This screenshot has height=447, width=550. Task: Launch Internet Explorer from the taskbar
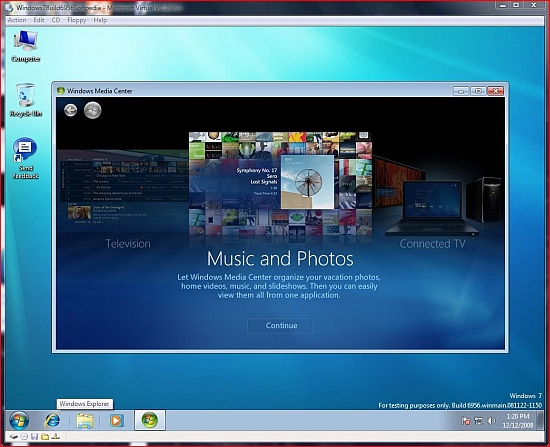click(x=52, y=420)
